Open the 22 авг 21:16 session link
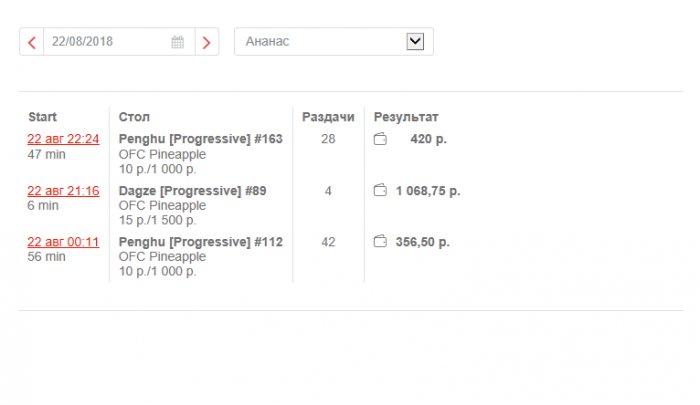The height and width of the screenshot is (405, 700). click(63, 190)
